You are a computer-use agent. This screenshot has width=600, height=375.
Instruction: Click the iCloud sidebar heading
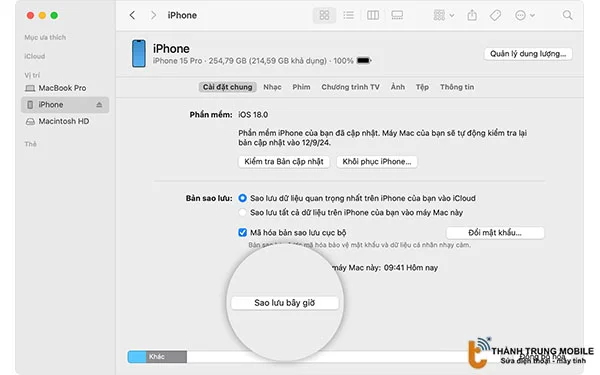pos(35,56)
